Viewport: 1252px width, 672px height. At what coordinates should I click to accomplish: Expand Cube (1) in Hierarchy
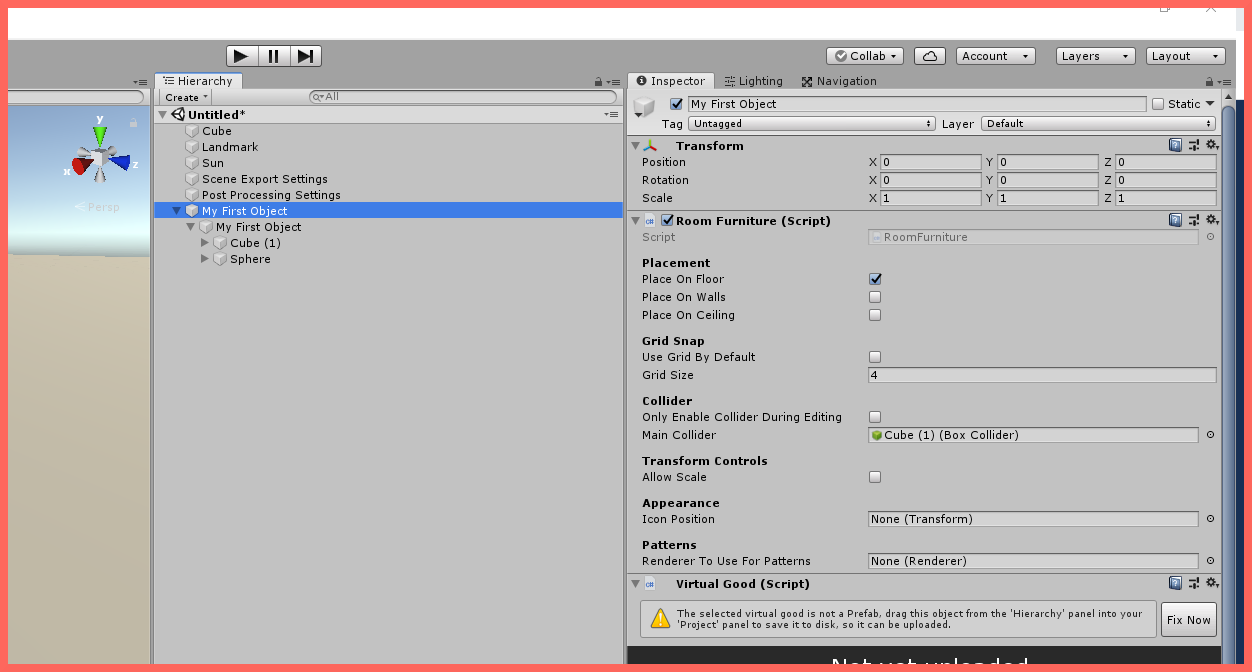pos(206,243)
